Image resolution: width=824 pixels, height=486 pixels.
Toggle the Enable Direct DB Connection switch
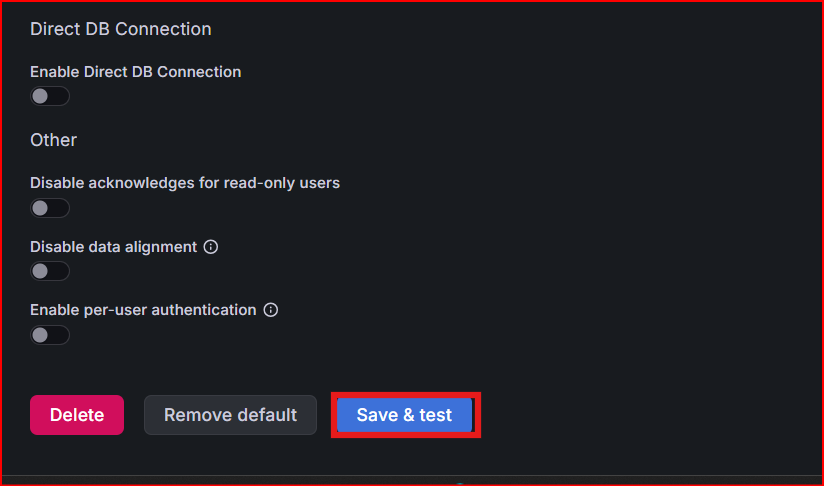[50, 96]
